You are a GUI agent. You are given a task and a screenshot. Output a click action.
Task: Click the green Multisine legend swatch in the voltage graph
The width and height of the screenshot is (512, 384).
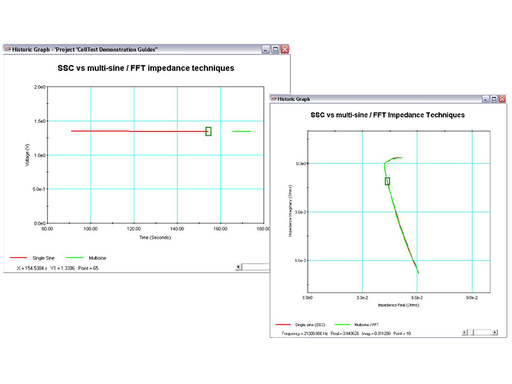point(75,258)
